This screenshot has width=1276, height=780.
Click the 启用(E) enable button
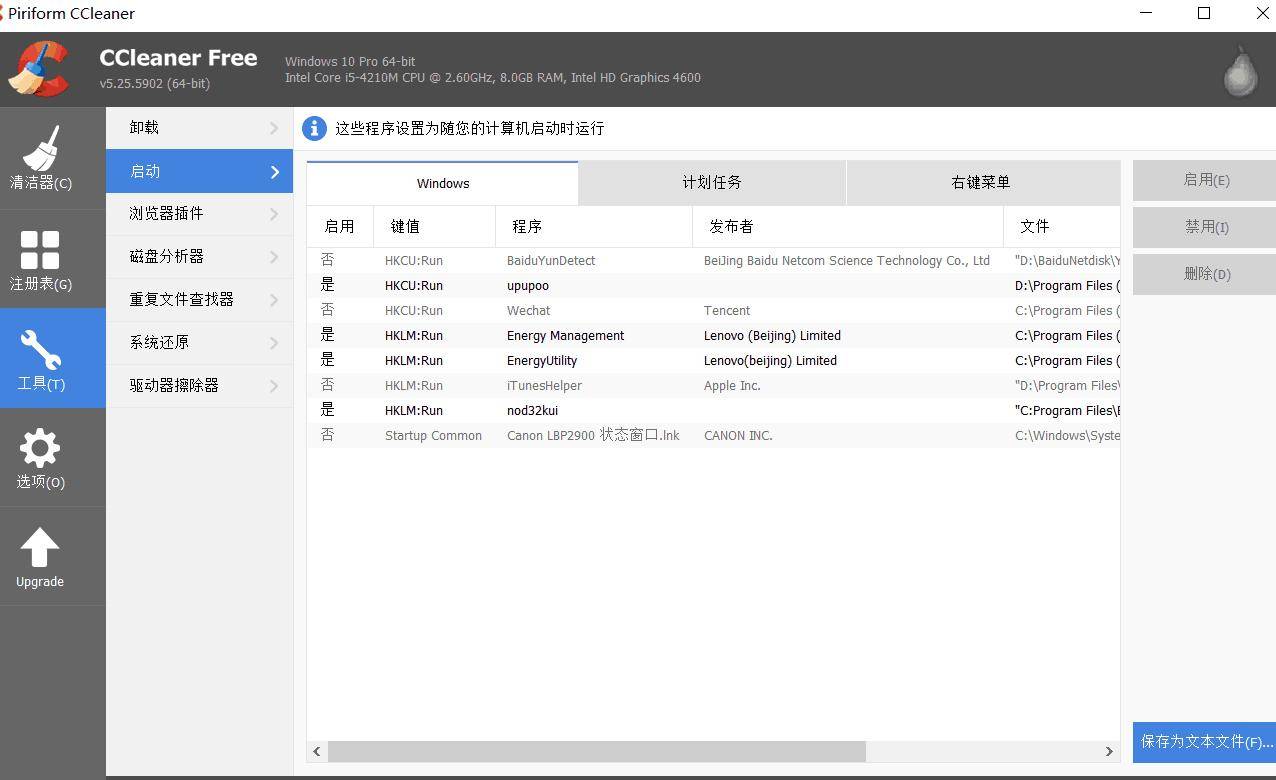(x=1204, y=180)
